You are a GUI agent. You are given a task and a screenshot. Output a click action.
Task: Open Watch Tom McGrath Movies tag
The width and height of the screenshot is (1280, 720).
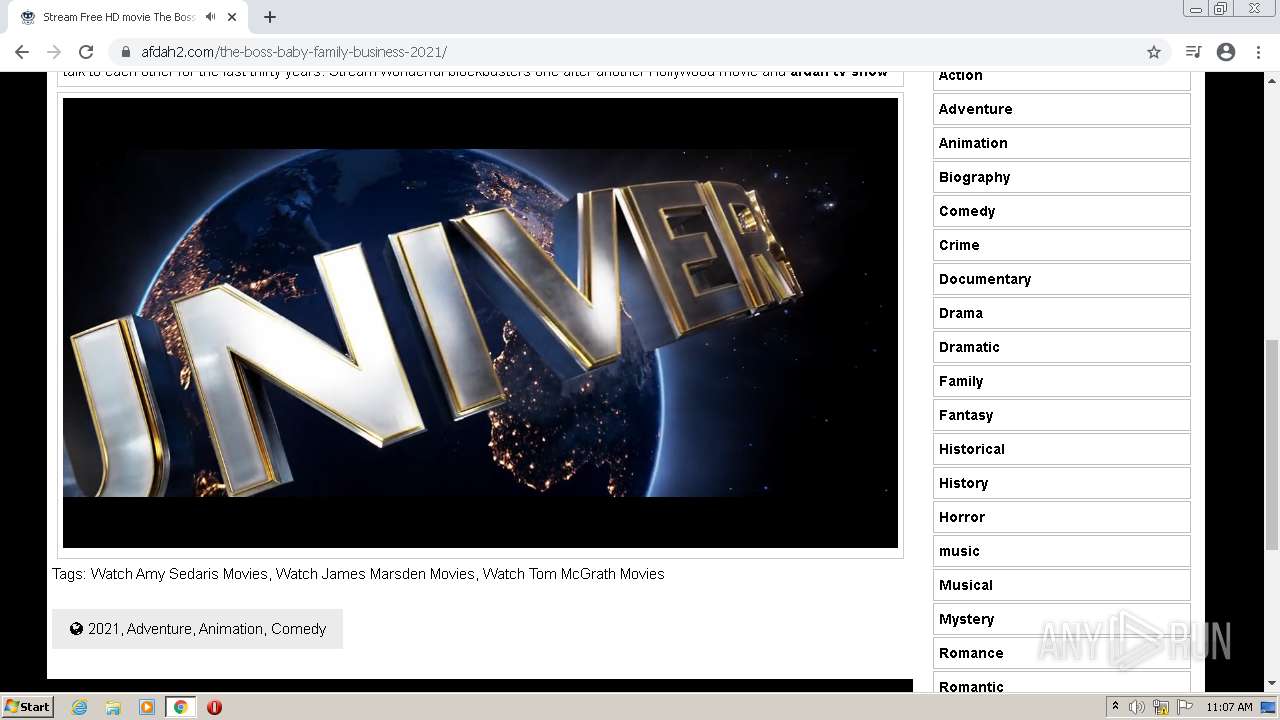573,574
